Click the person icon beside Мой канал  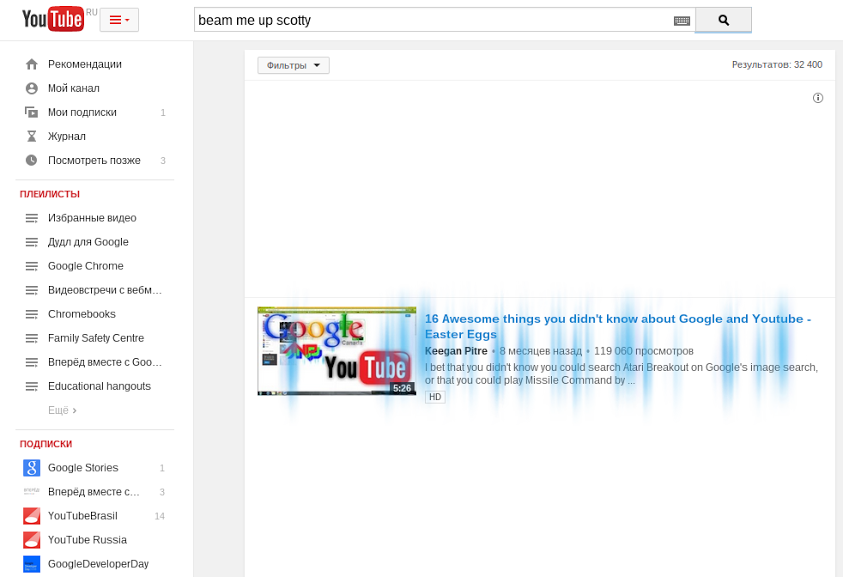pos(32,88)
